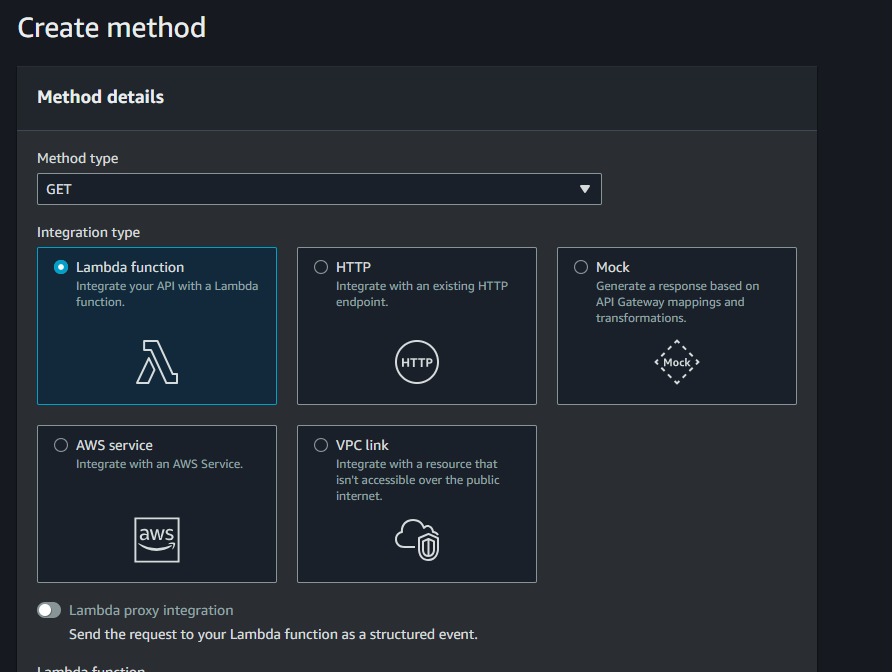Enable Lambda proxy integration

[49, 609]
